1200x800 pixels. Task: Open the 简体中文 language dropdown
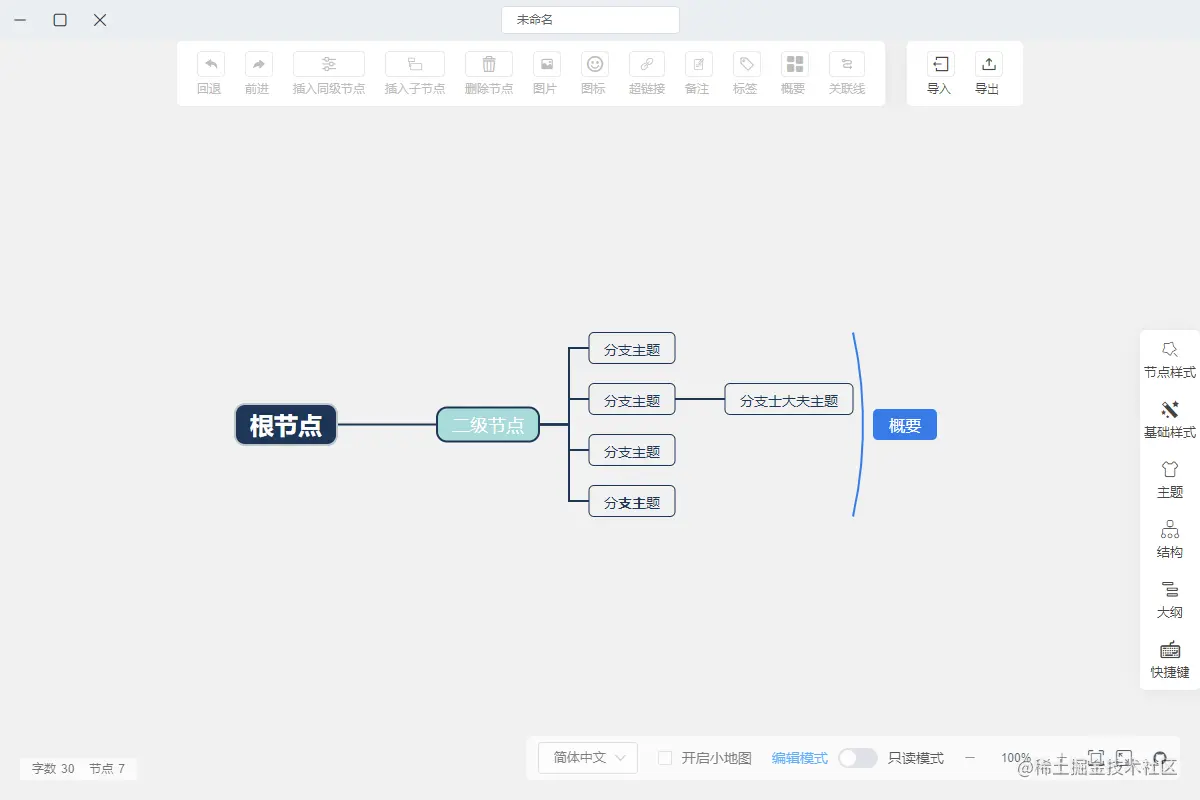tap(588, 758)
